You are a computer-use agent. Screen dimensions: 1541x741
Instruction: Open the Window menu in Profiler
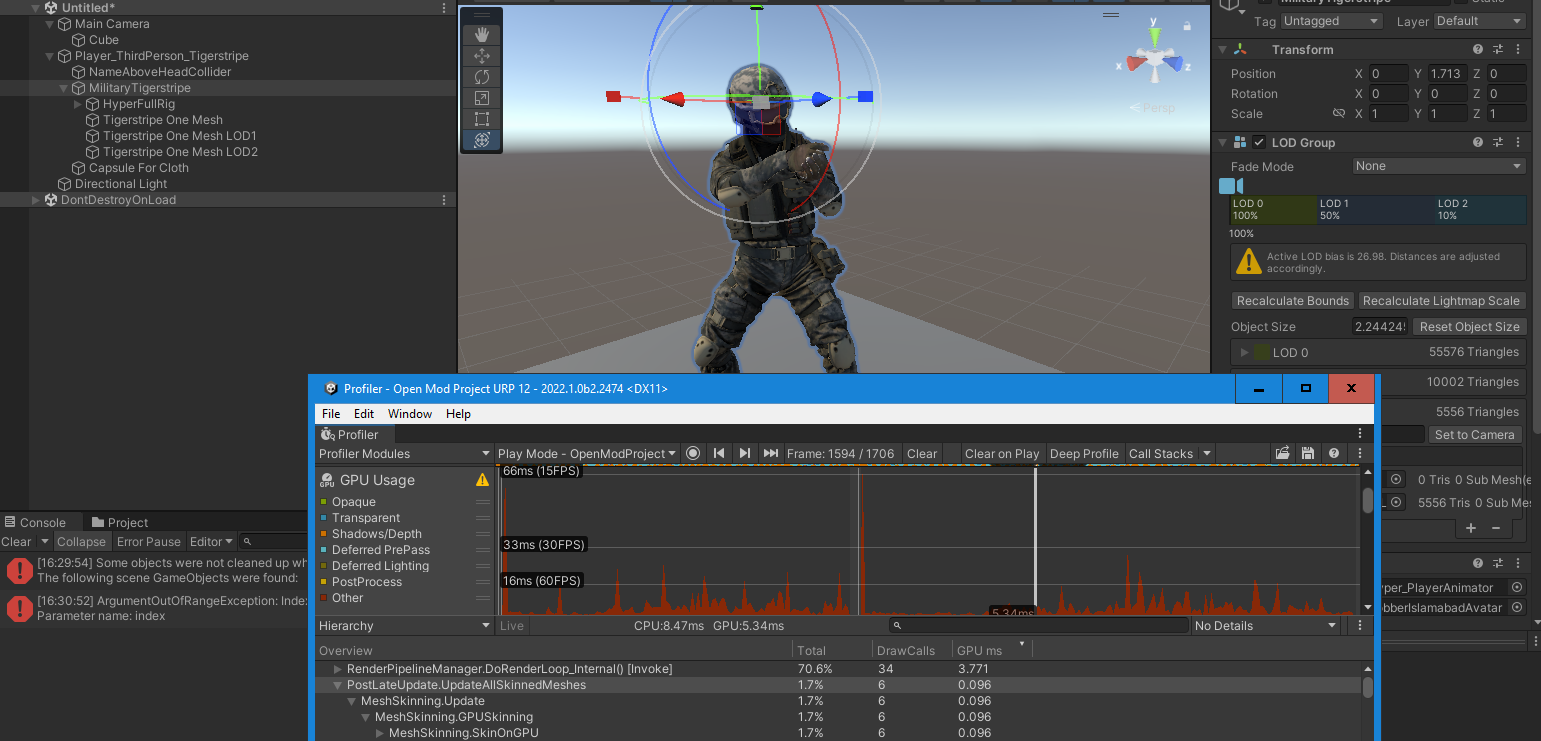point(410,413)
